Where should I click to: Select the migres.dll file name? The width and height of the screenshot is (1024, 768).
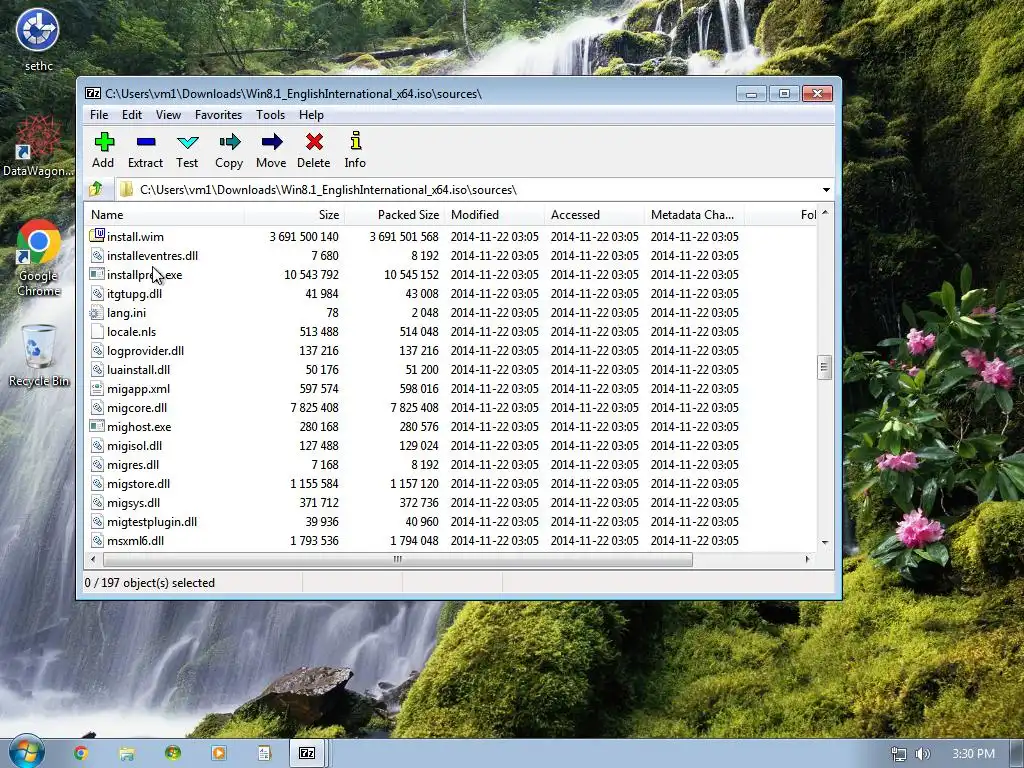pos(133,464)
